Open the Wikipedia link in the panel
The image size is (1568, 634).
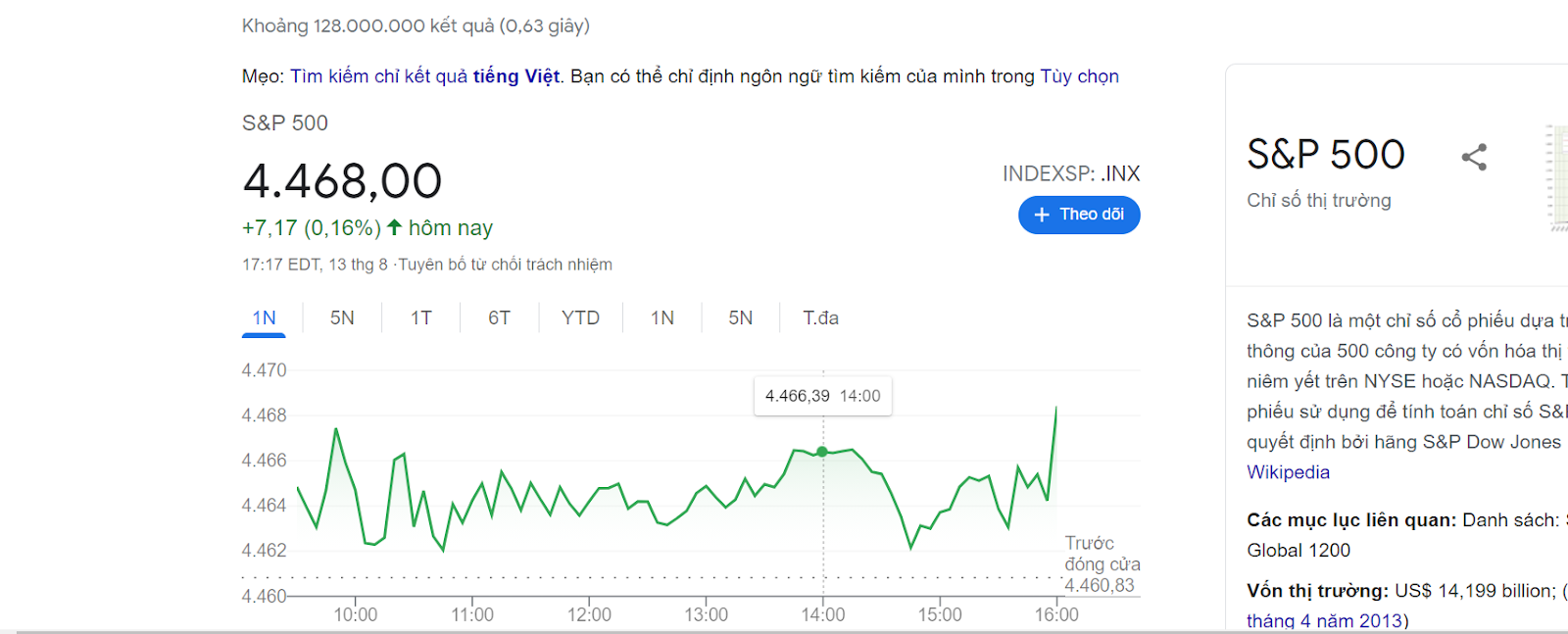[1288, 472]
